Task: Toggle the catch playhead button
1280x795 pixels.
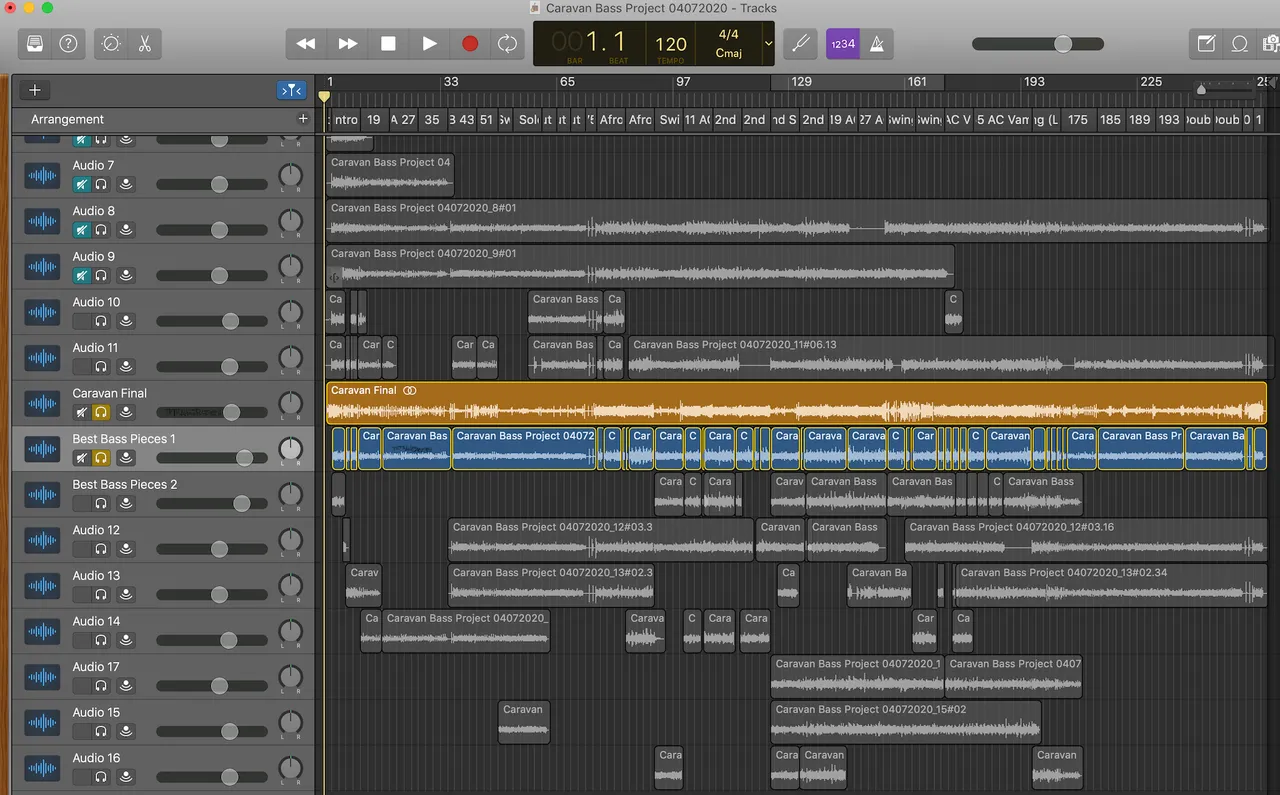Action: tap(291, 90)
